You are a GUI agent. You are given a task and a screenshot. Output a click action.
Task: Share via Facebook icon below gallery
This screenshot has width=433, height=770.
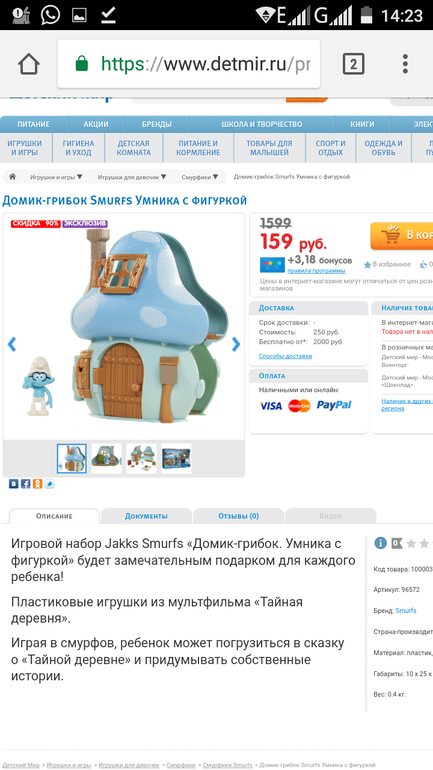(x=26, y=484)
